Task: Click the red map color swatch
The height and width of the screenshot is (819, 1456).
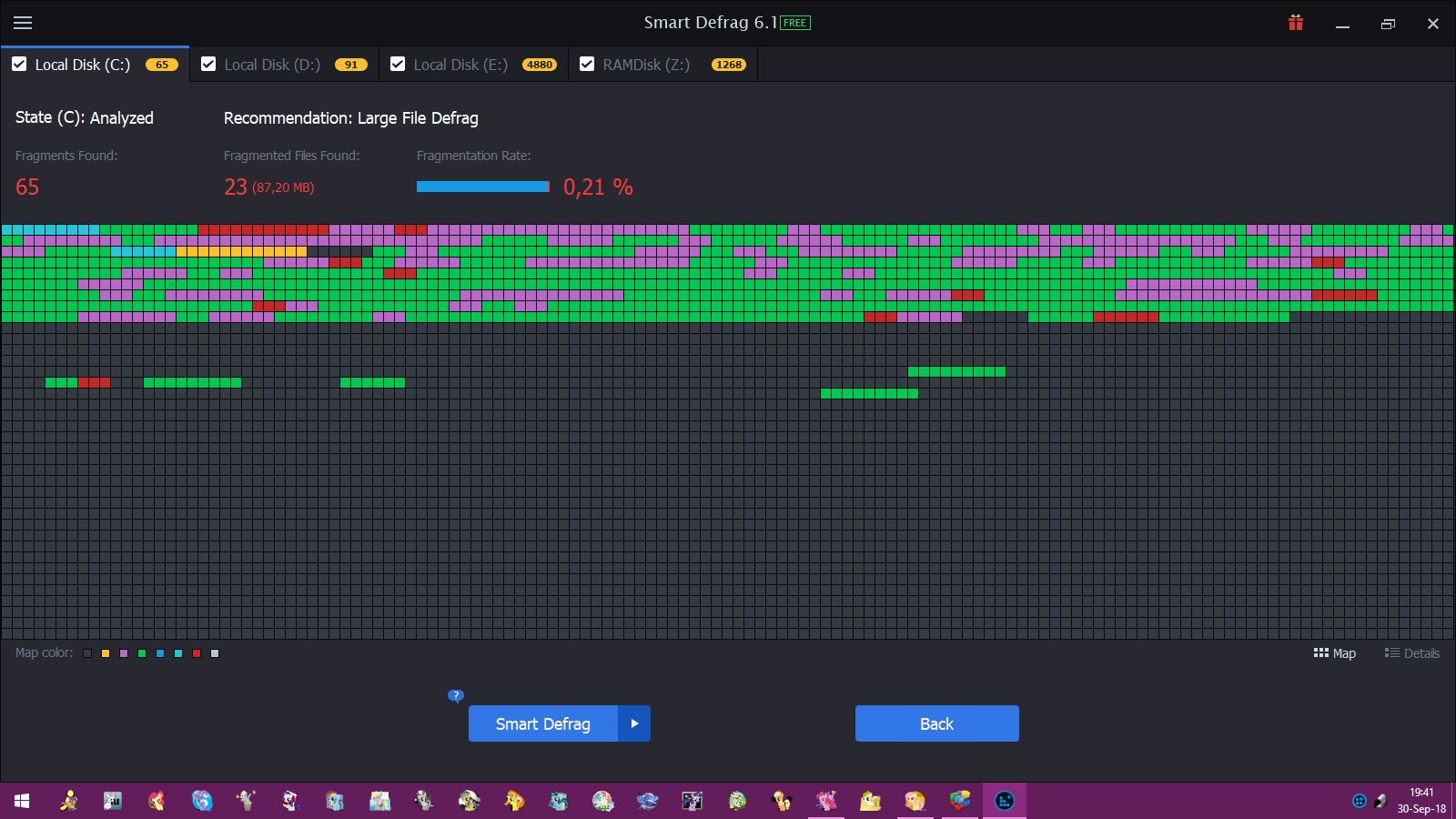Action: pyautogui.click(x=197, y=653)
